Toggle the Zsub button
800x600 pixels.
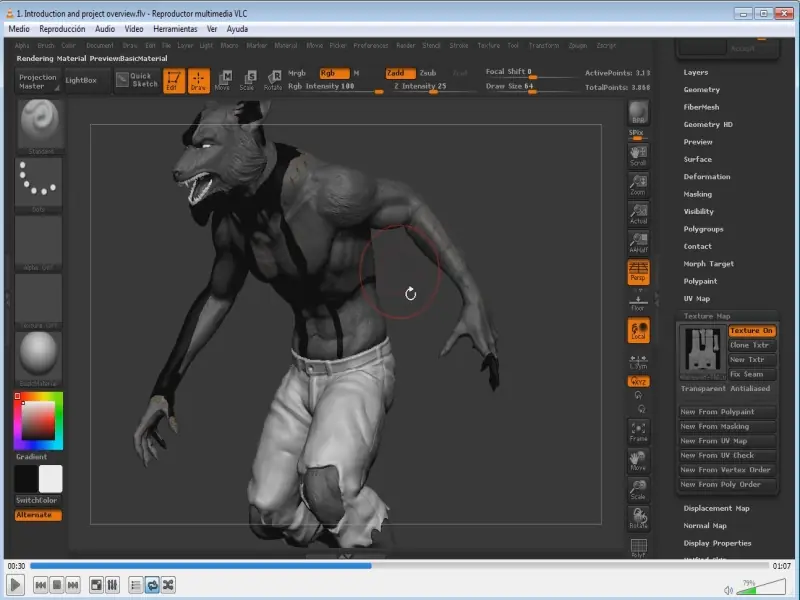(428, 73)
